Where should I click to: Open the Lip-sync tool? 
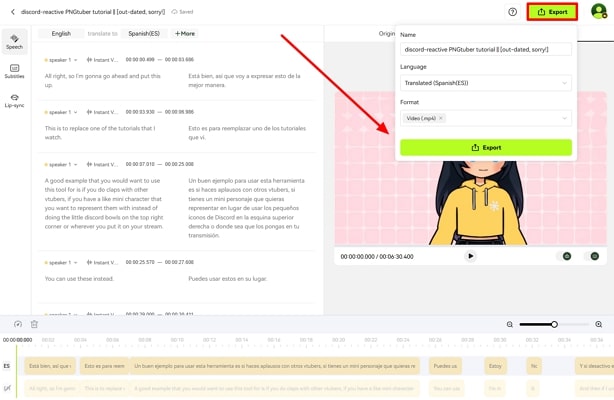(14, 100)
